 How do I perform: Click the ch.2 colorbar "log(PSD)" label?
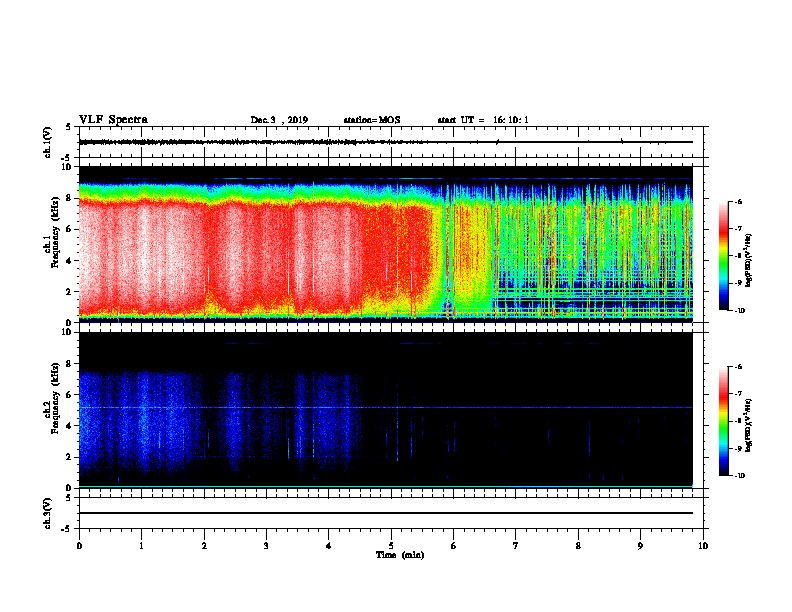(748, 425)
